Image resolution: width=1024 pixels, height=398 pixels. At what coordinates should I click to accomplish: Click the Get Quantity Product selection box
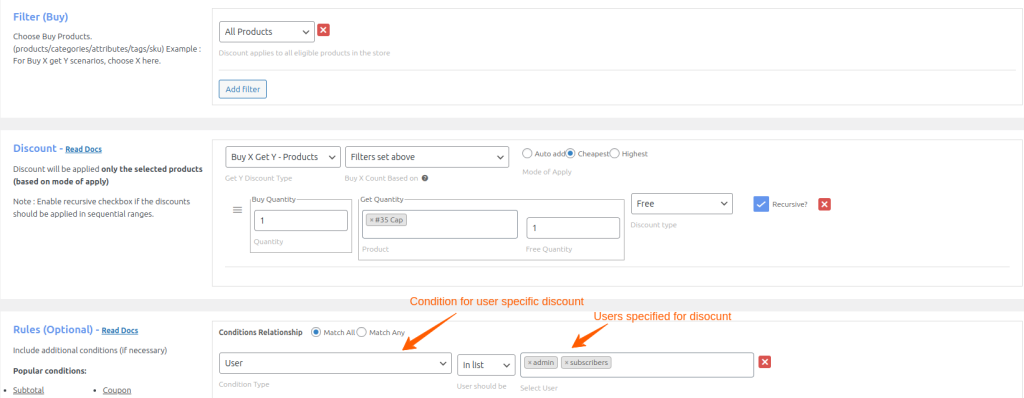440,224
